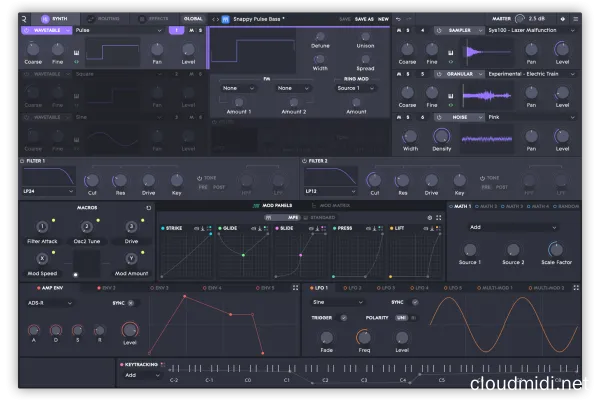Open the Math 1 Add operation dropdown
This screenshot has width=600, height=401.
tap(510, 227)
